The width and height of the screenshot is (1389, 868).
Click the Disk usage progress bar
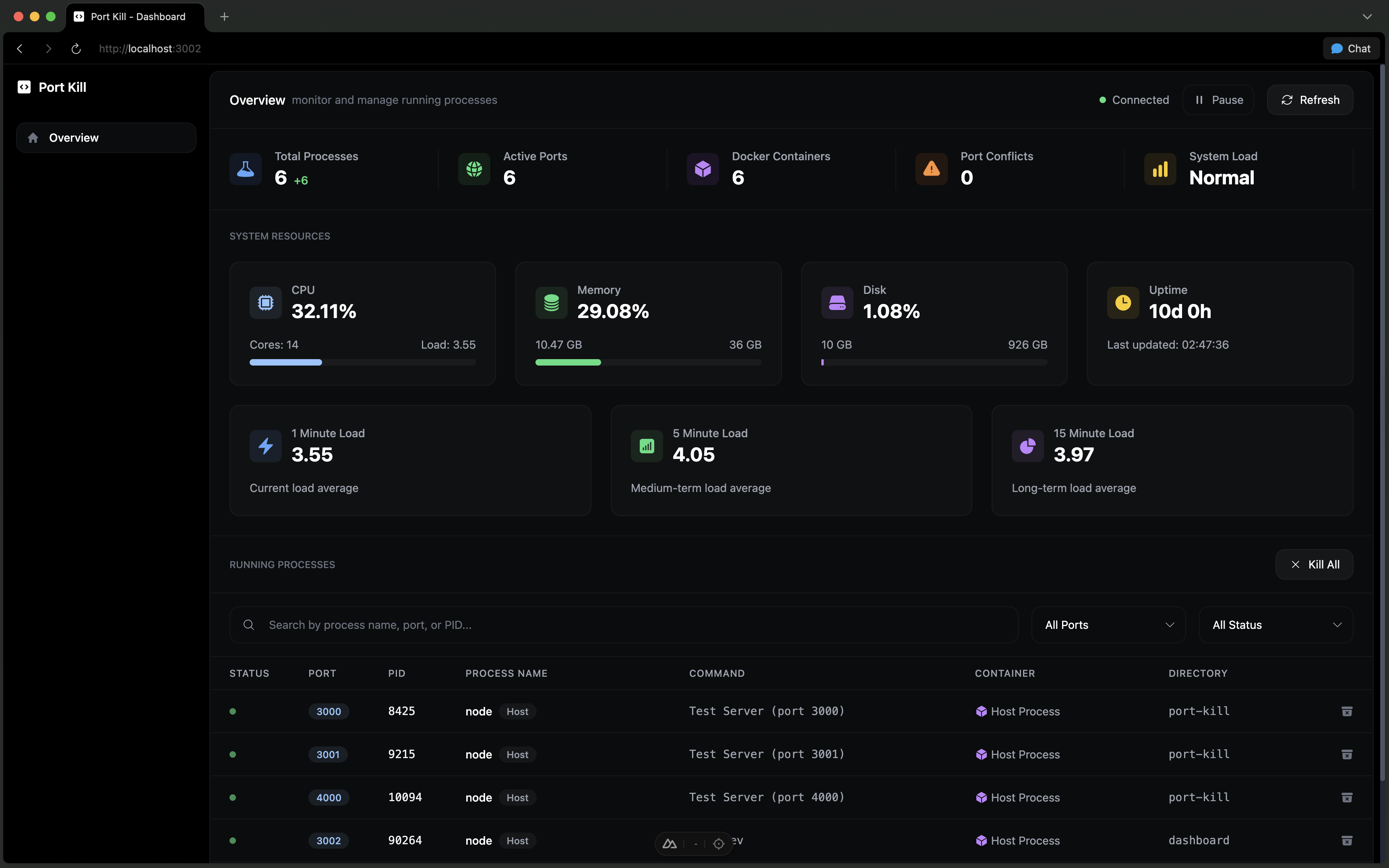934,362
